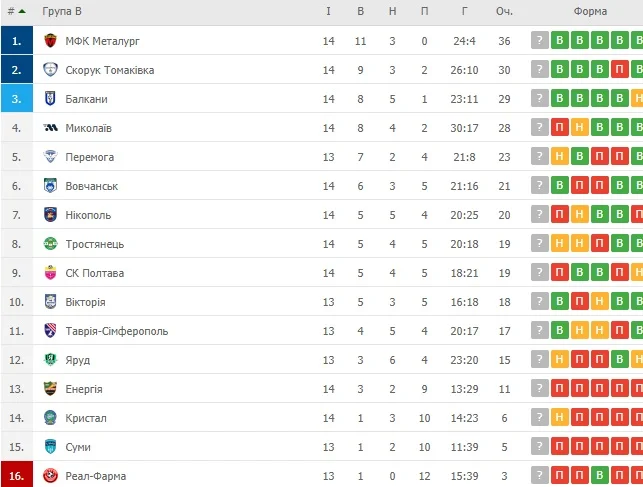
Task: Sort standings by Оч. points column
Action: pos(504,11)
